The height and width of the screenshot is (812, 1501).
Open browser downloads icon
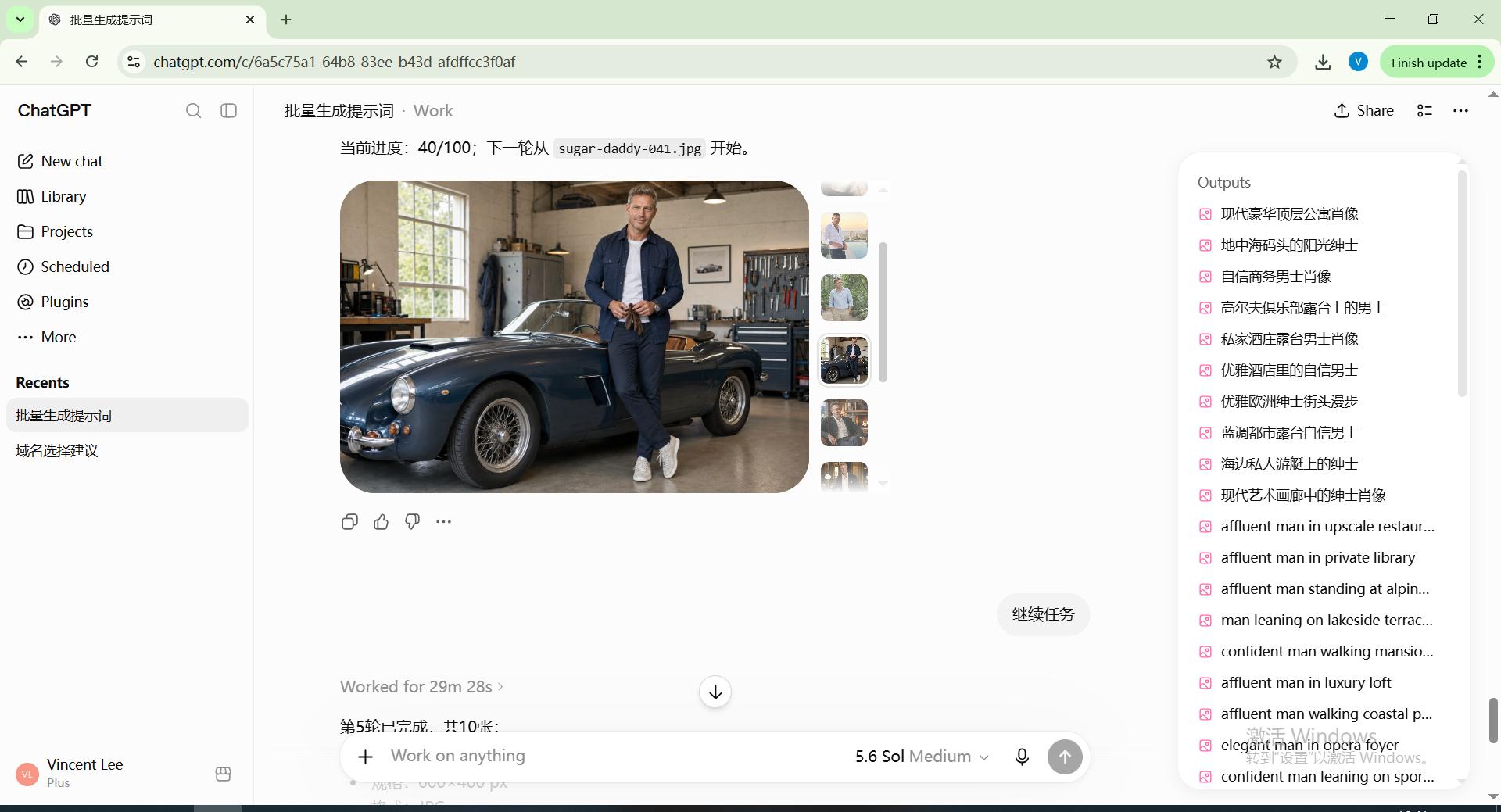click(x=1323, y=62)
